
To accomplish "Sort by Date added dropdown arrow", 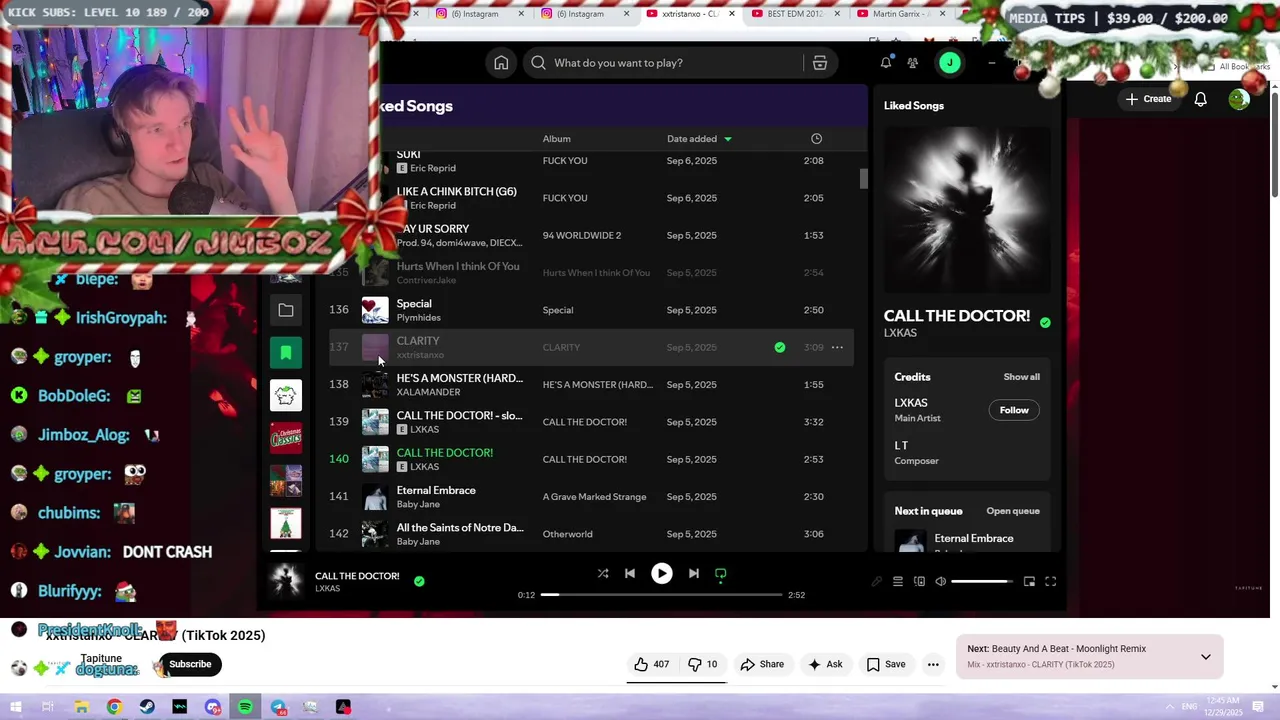I will pyautogui.click(x=728, y=139).
